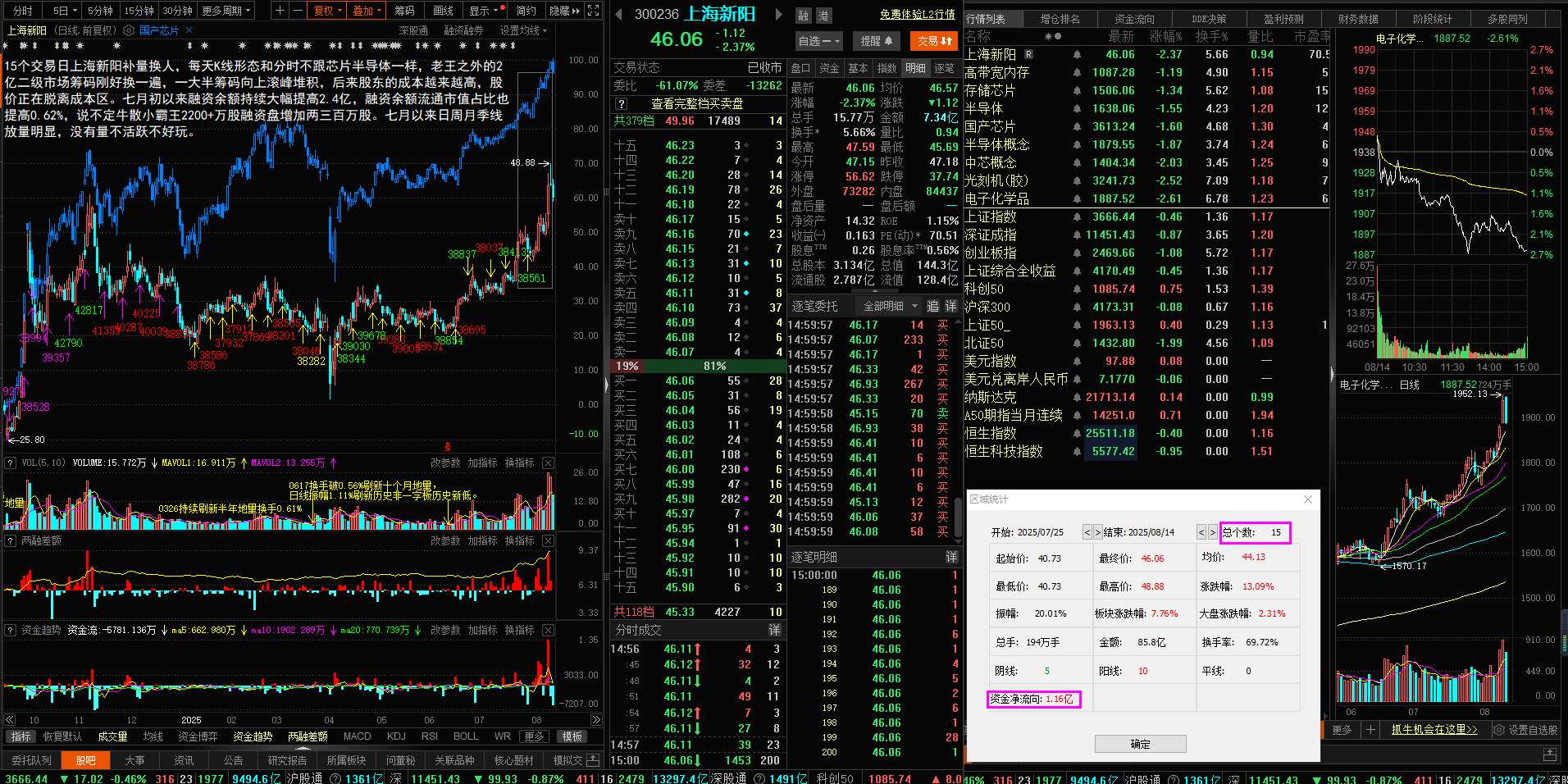Viewport: 1568px width, 784px height.
Task: Select 国产芯片 row in quote list
Action: coord(1146,127)
